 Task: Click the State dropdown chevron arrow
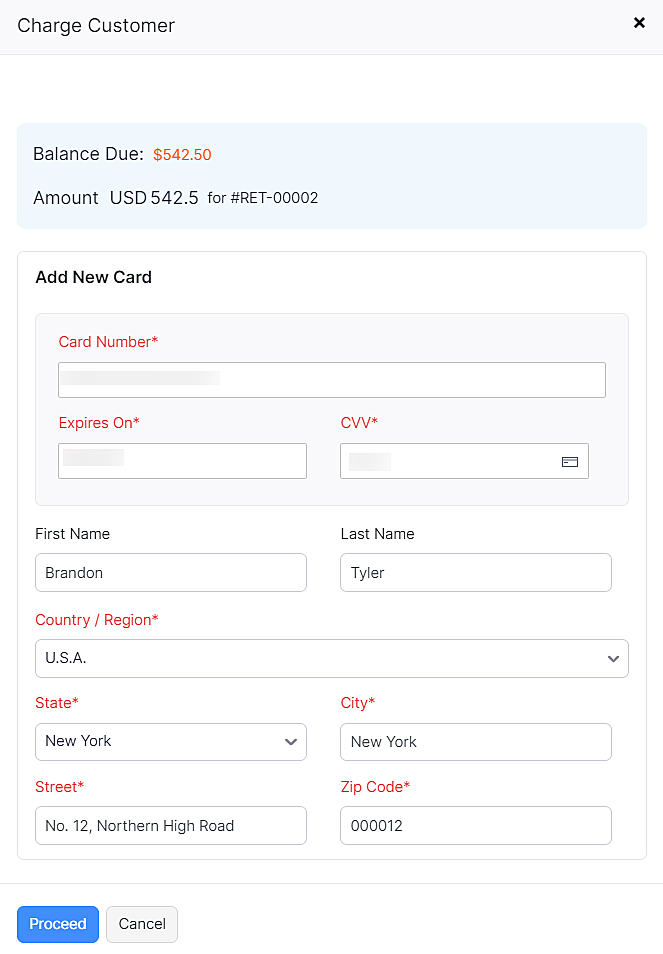point(291,742)
